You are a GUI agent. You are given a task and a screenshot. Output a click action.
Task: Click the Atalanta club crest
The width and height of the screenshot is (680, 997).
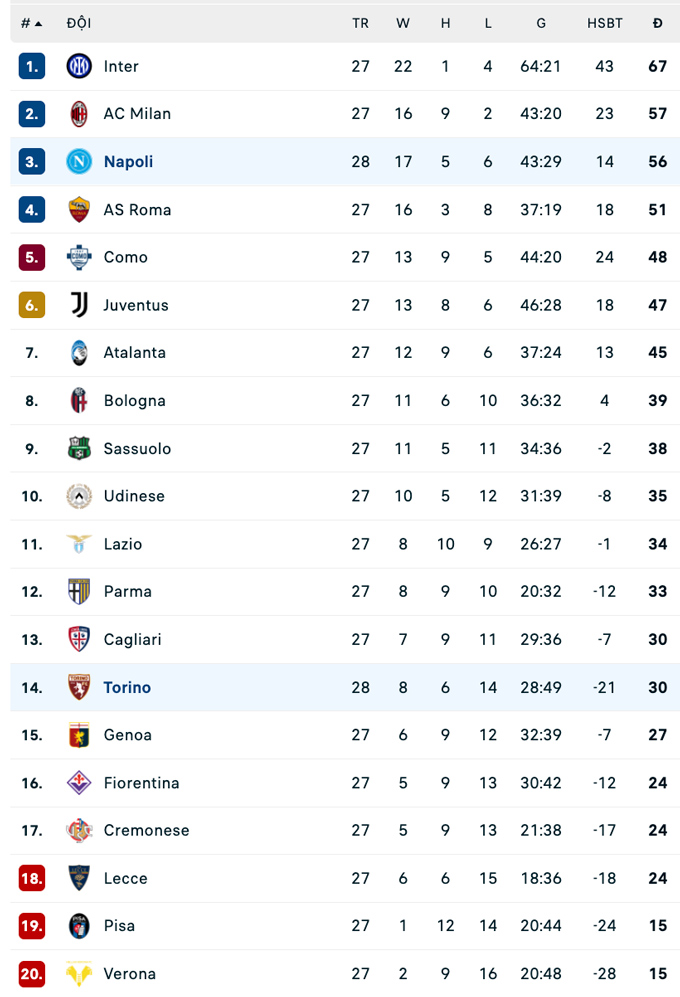(x=79, y=353)
